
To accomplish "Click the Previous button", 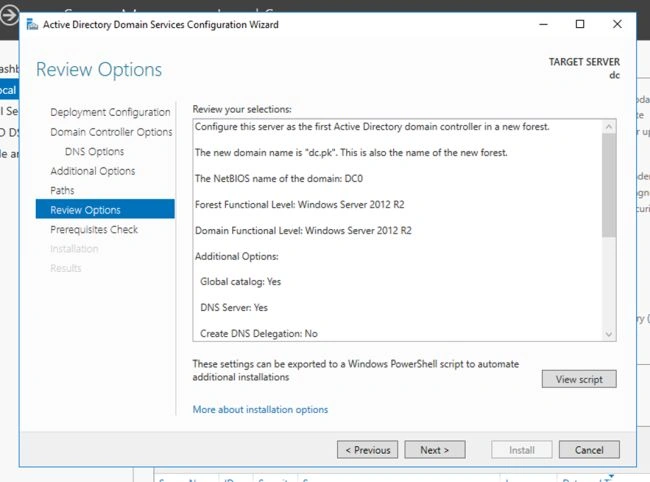I will (367, 450).
